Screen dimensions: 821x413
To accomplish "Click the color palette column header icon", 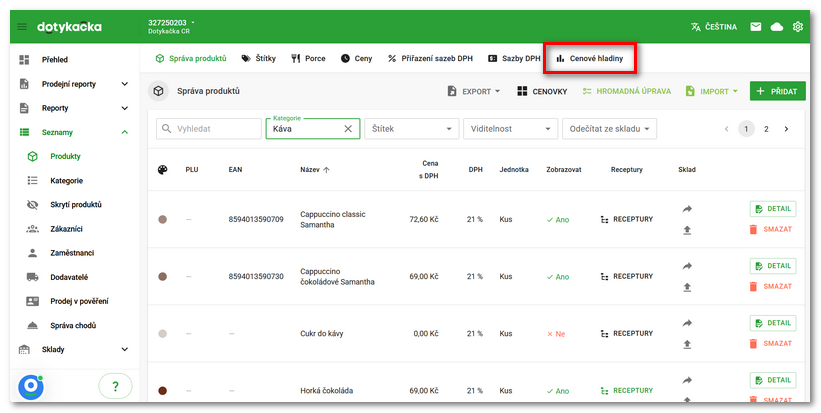I will point(163,170).
